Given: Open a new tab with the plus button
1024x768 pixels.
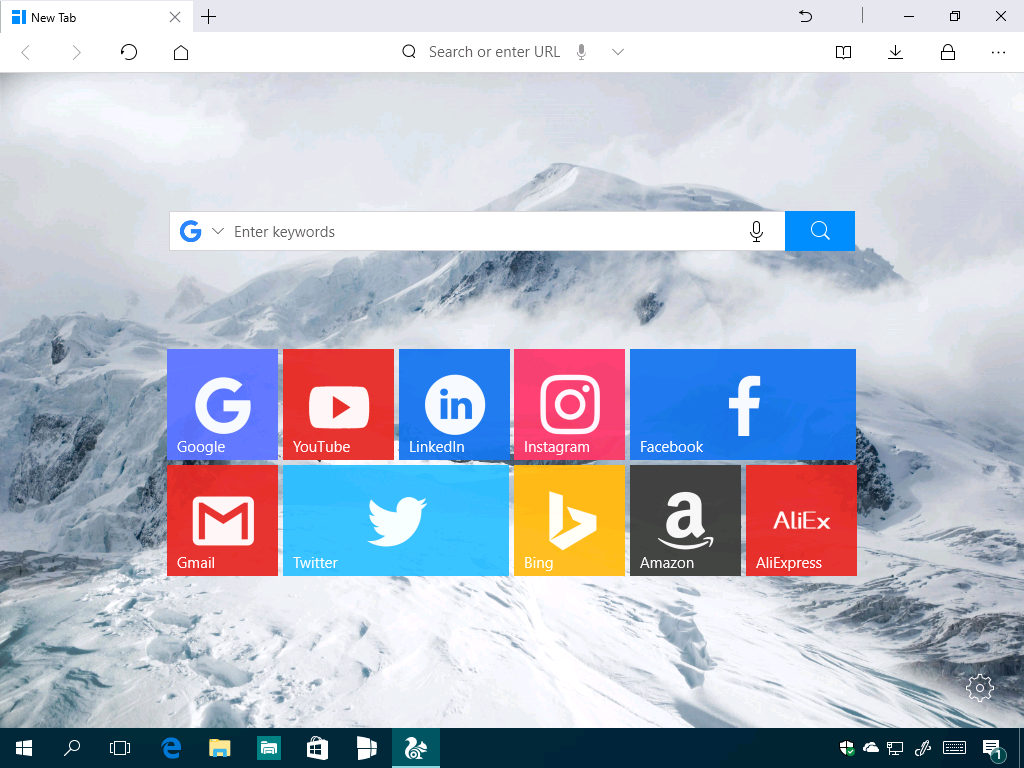Looking at the screenshot, I should coord(208,16).
